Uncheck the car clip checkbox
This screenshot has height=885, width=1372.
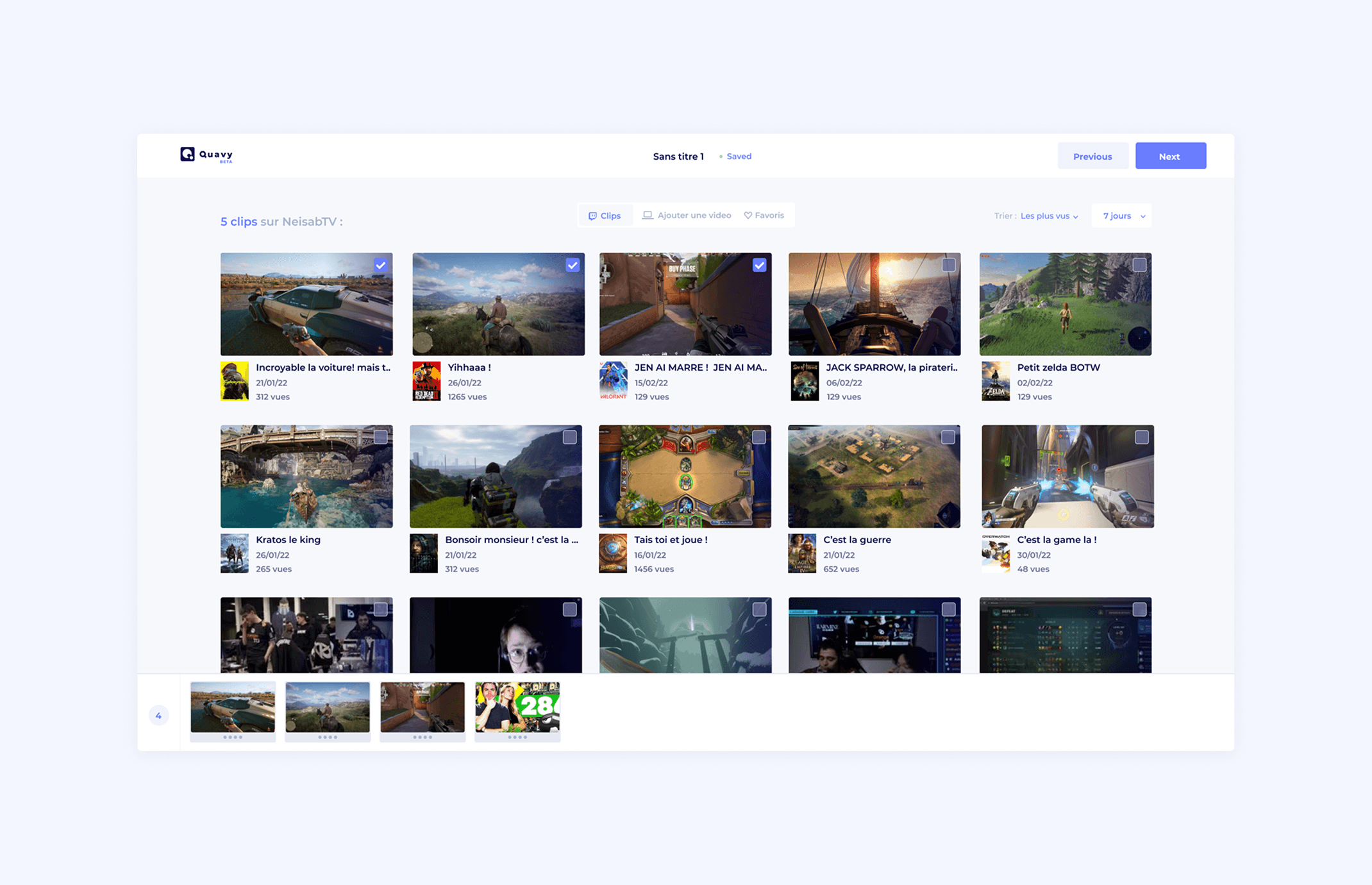point(380,265)
